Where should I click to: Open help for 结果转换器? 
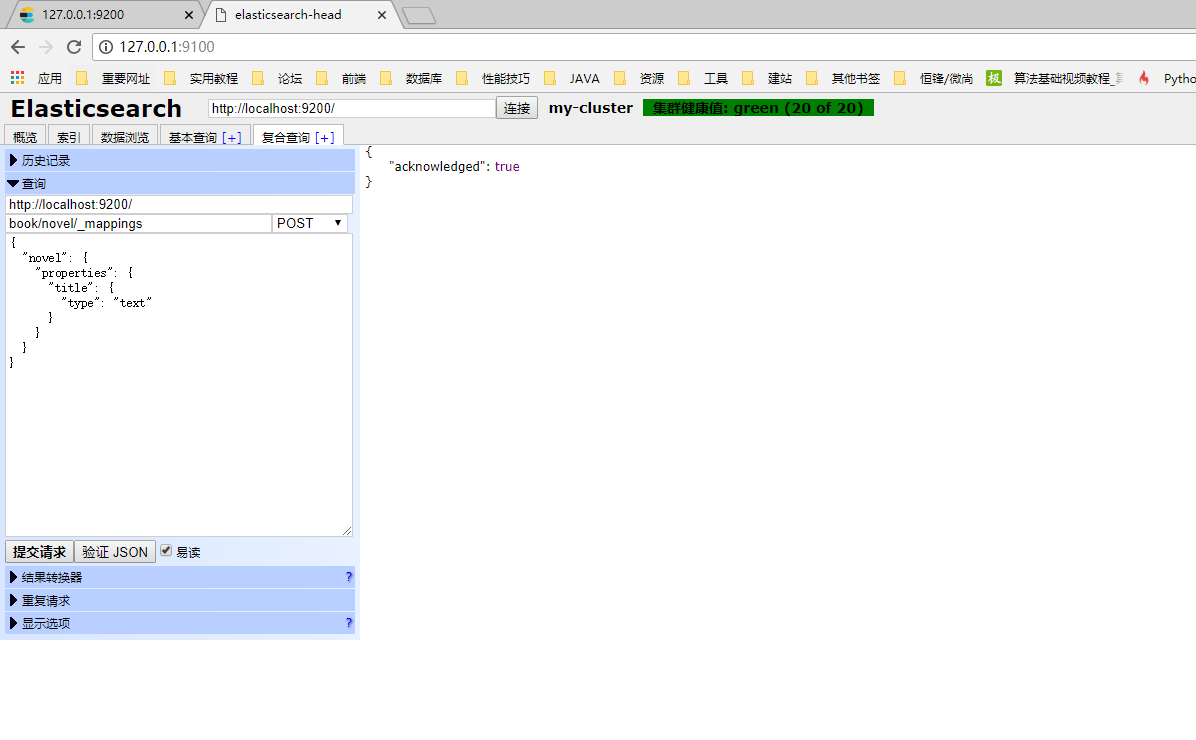coord(349,577)
